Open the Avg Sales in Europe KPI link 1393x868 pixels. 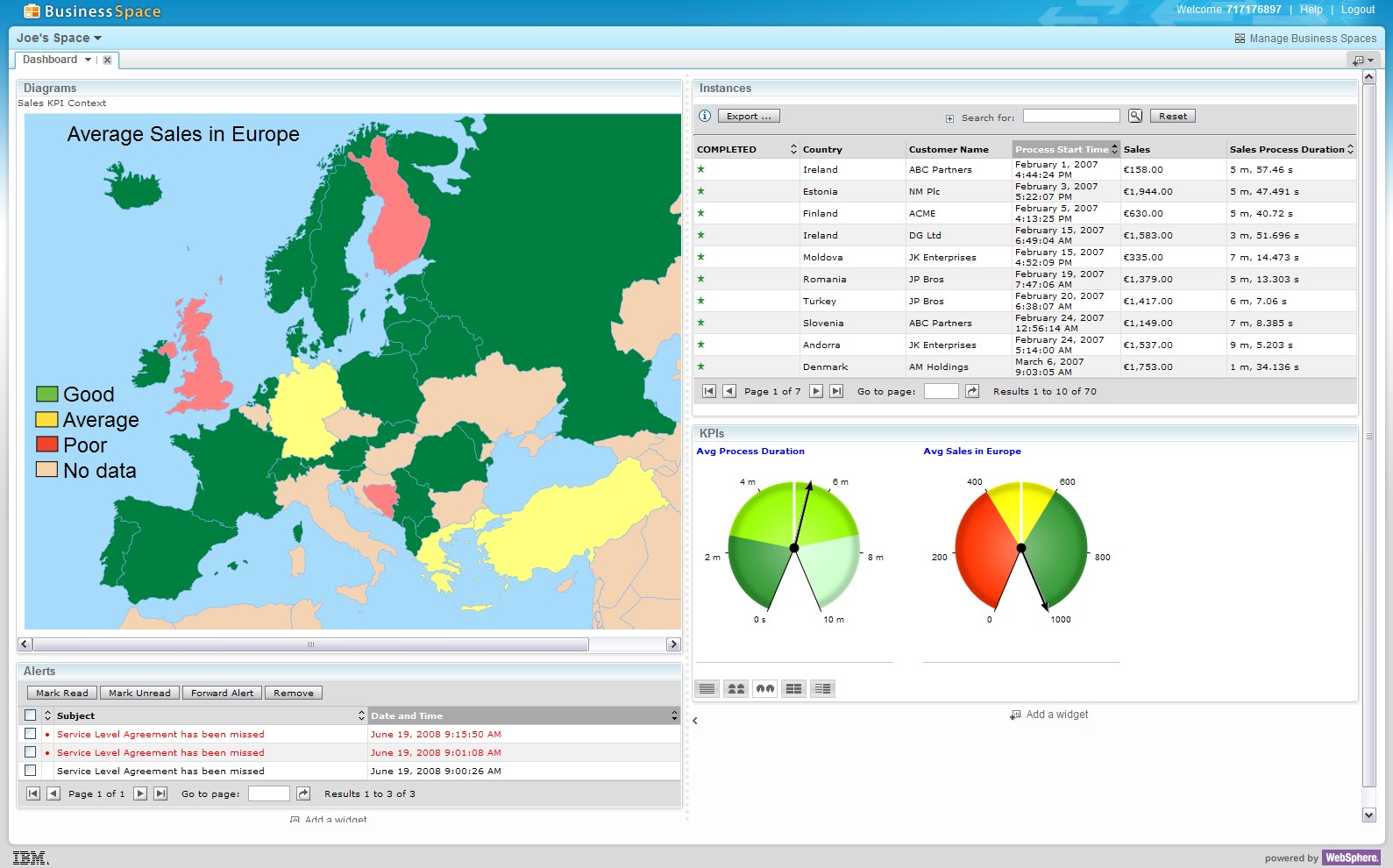point(972,452)
